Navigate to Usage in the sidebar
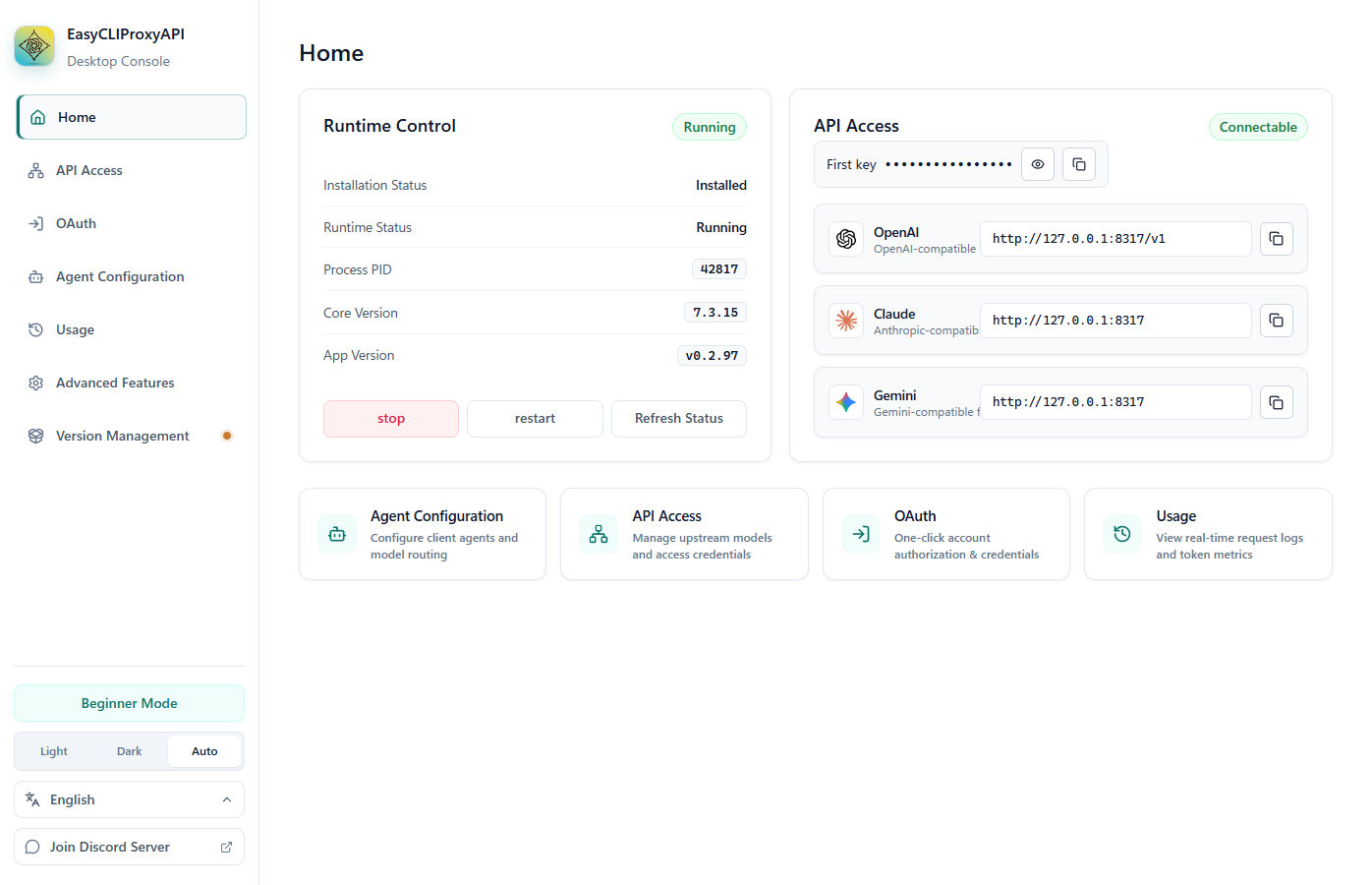The image size is (1372, 885). pyautogui.click(x=132, y=329)
